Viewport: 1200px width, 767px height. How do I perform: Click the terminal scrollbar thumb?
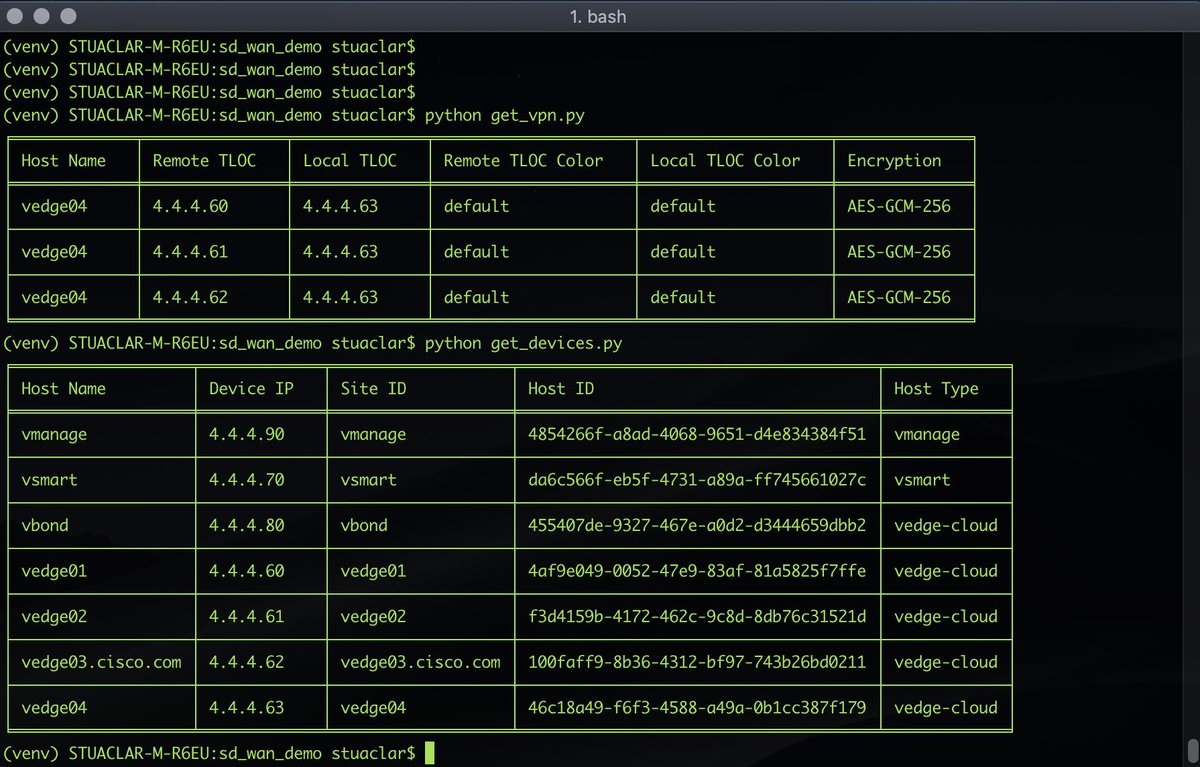[1192, 751]
